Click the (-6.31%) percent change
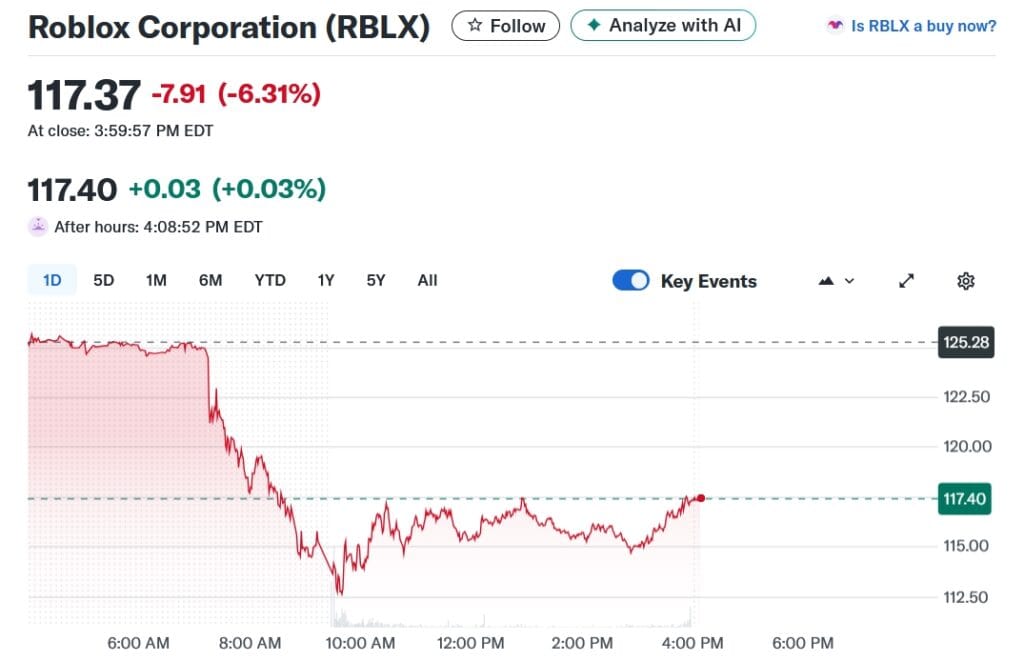1024x661 pixels. point(269,94)
